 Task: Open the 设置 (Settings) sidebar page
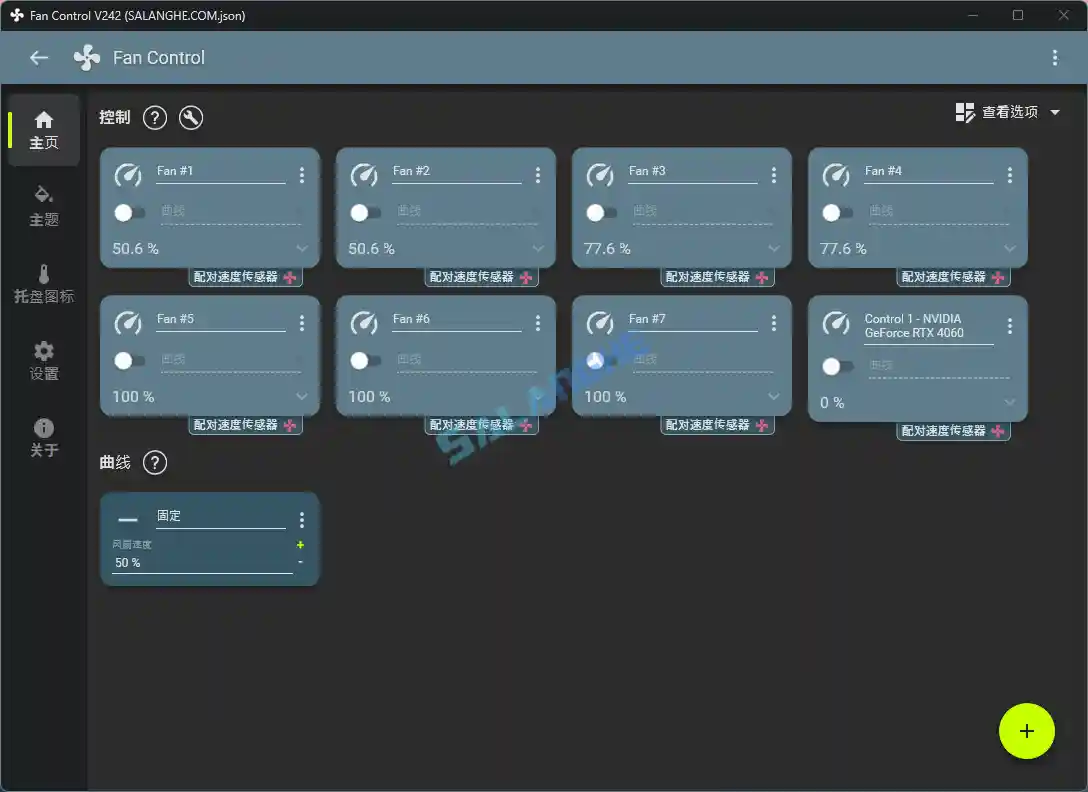[43, 358]
